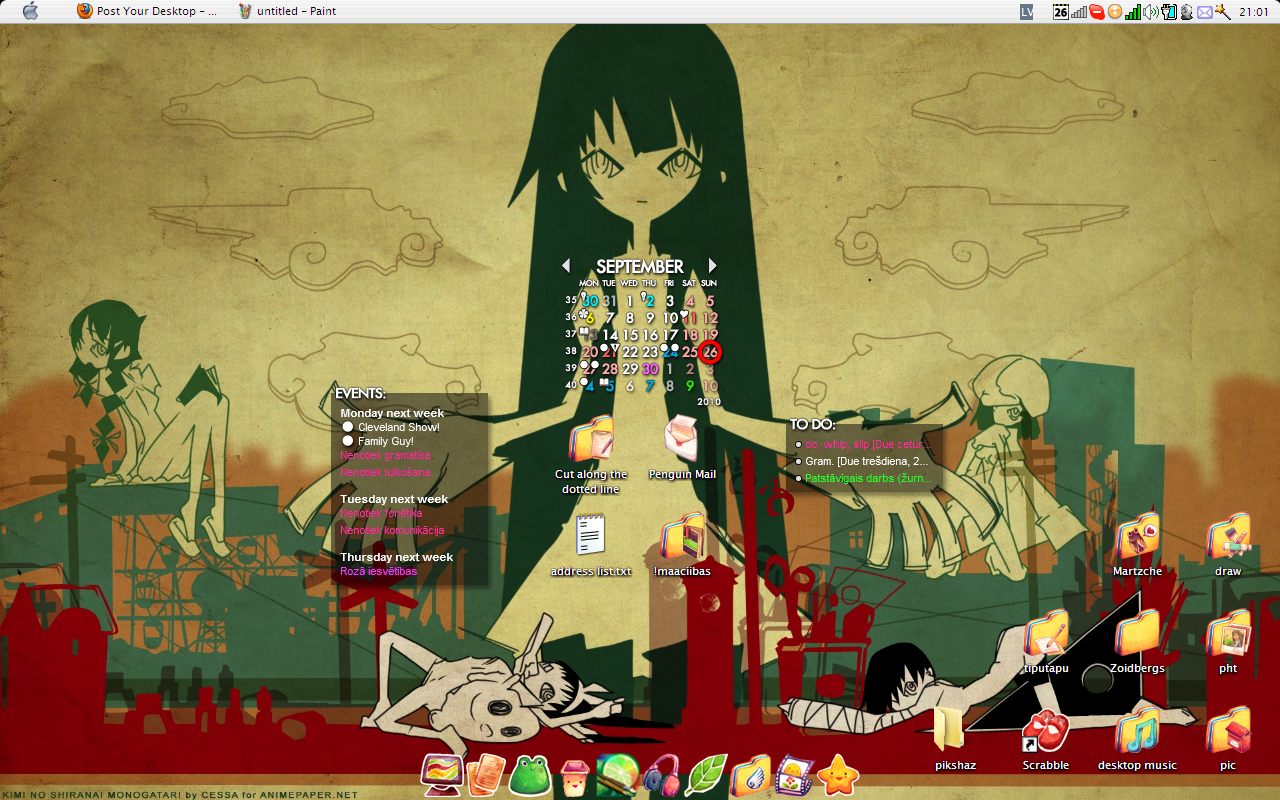The width and height of the screenshot is (1280, 800).
Task: Click the LV keyboard language indicator
Action: (1027, 11)
